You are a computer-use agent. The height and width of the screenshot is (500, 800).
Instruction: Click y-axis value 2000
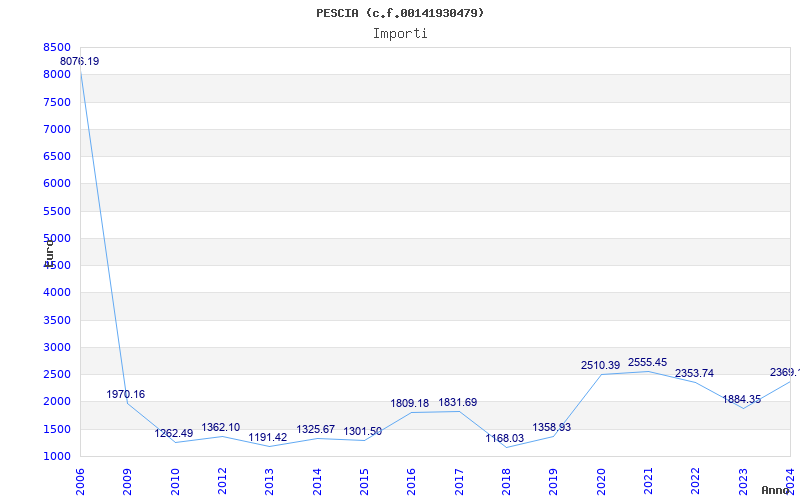tap(57, 402)
